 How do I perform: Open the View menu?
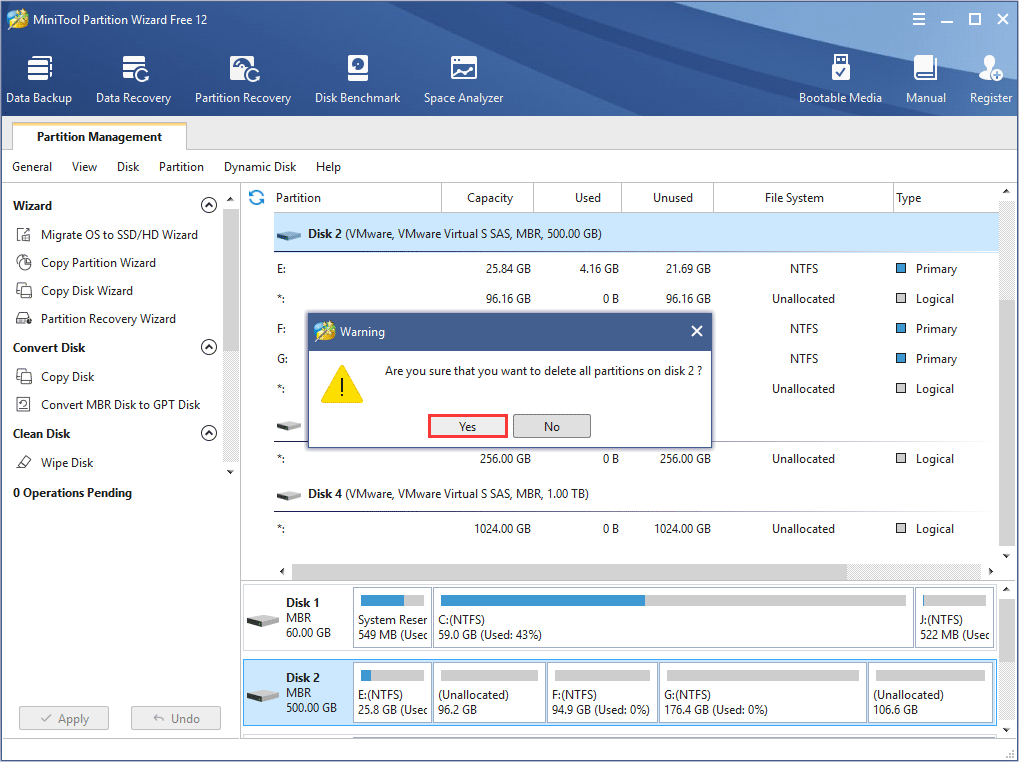click(x=84, y=167)
